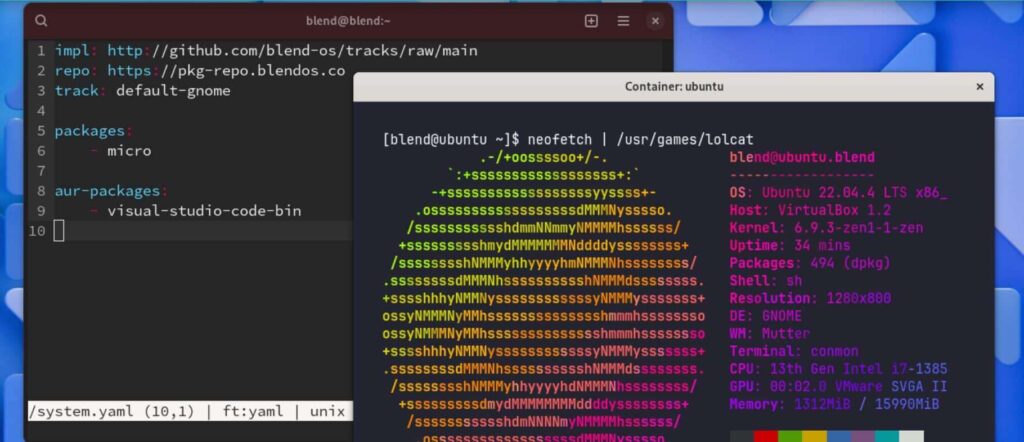Click the Resolution: 1280x800 line
This screenshot has width=1024, height=442.
point(810,298)
